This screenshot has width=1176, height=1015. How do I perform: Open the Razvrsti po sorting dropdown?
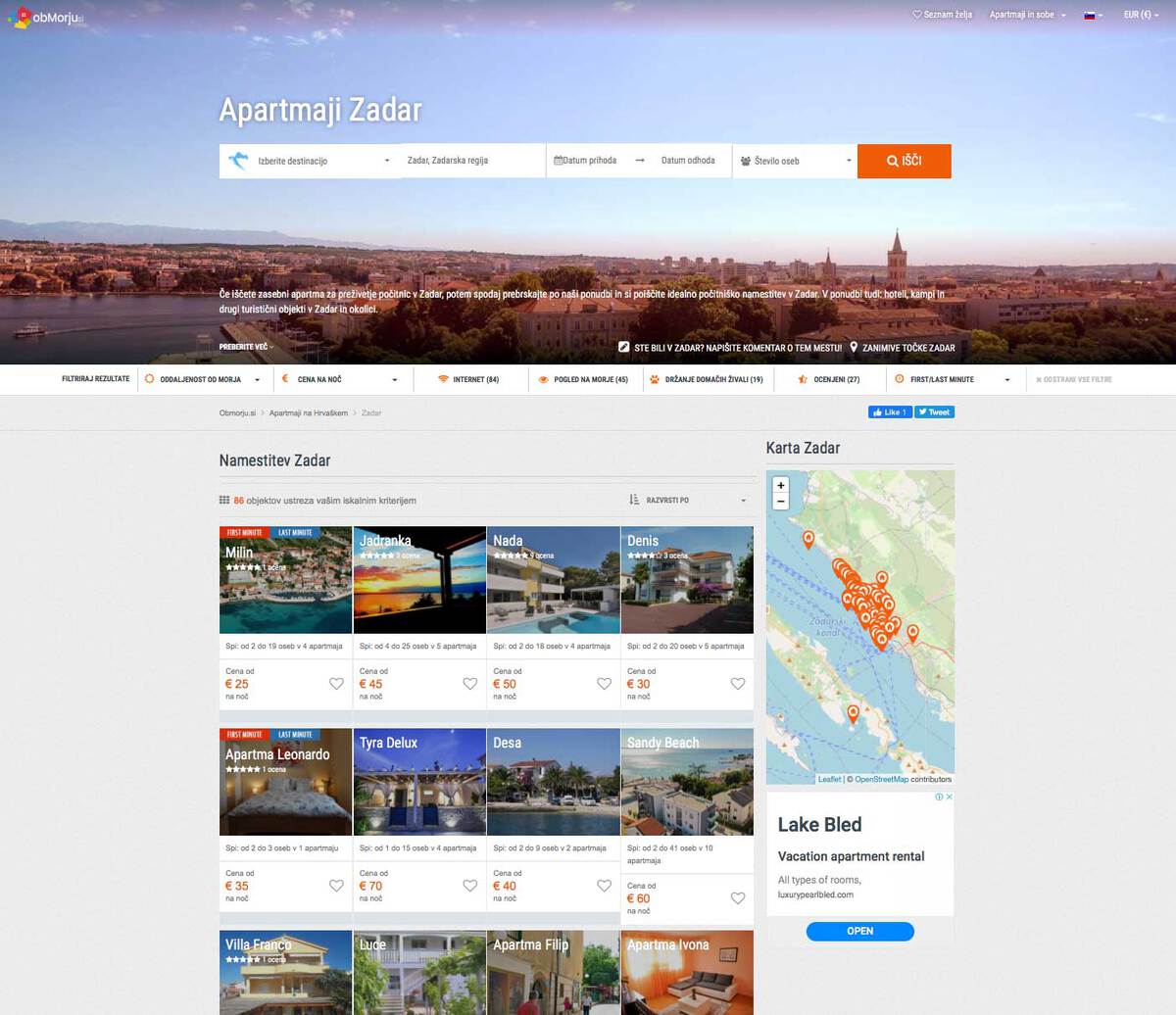(x=688, y=501)
